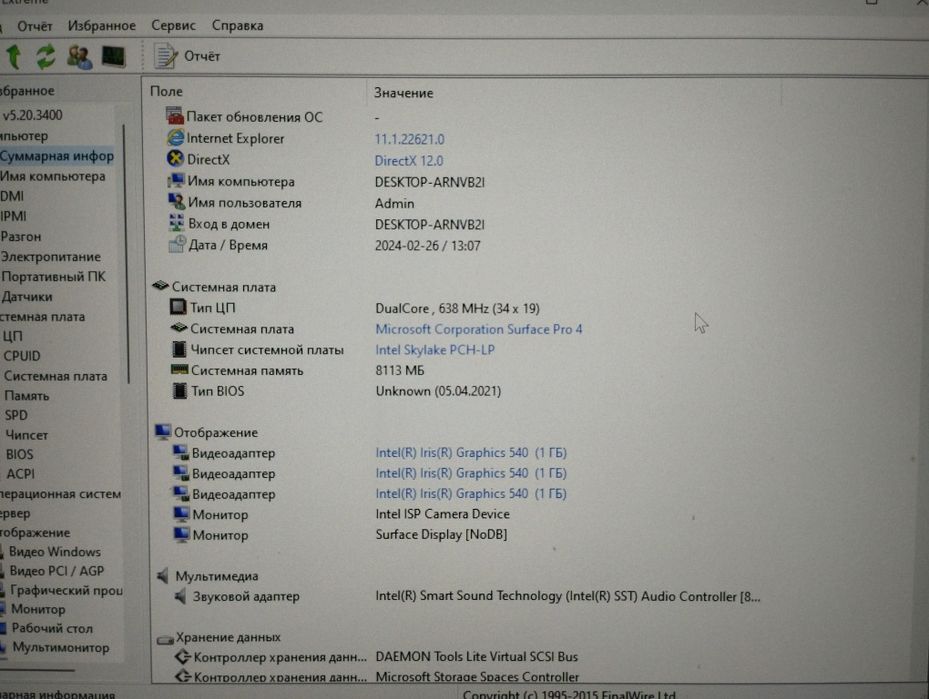Select the Intel ISP Camera Device value
Screen dimensions: 929x699
pyautogui.click(x=443, y=514)
